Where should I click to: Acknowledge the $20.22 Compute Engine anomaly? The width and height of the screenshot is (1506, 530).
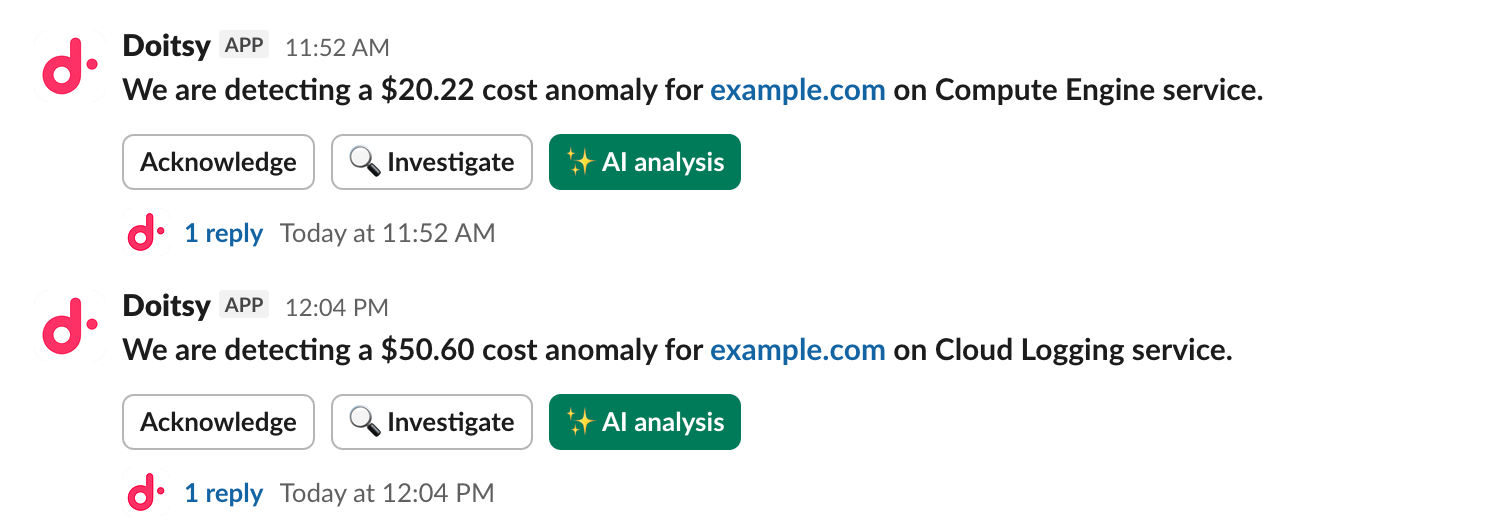[218, 162]
